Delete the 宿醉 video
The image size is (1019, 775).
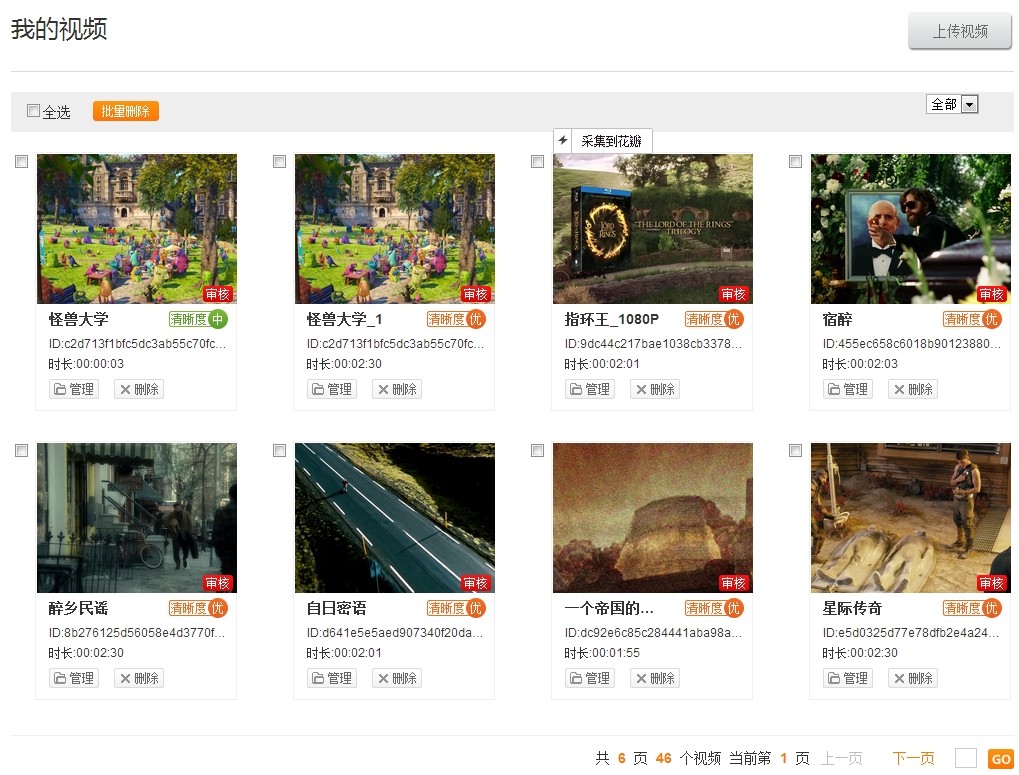[x=913, y=389]
